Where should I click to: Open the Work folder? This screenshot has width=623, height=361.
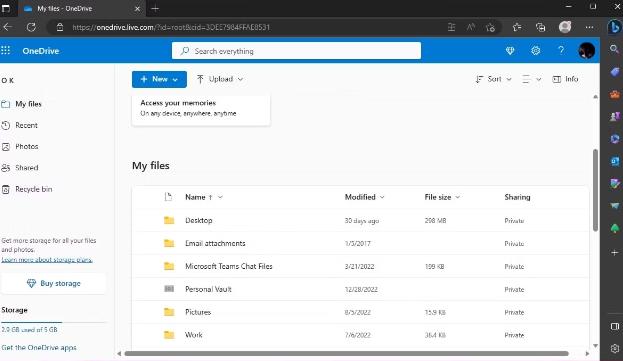click(193, 335)
